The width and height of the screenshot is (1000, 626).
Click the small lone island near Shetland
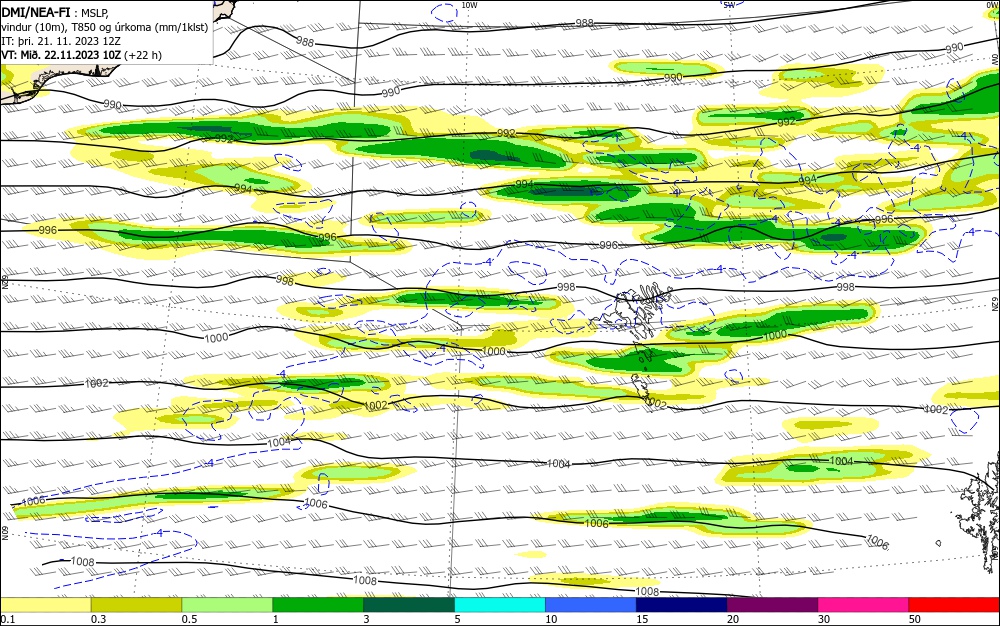pos(939,543)
